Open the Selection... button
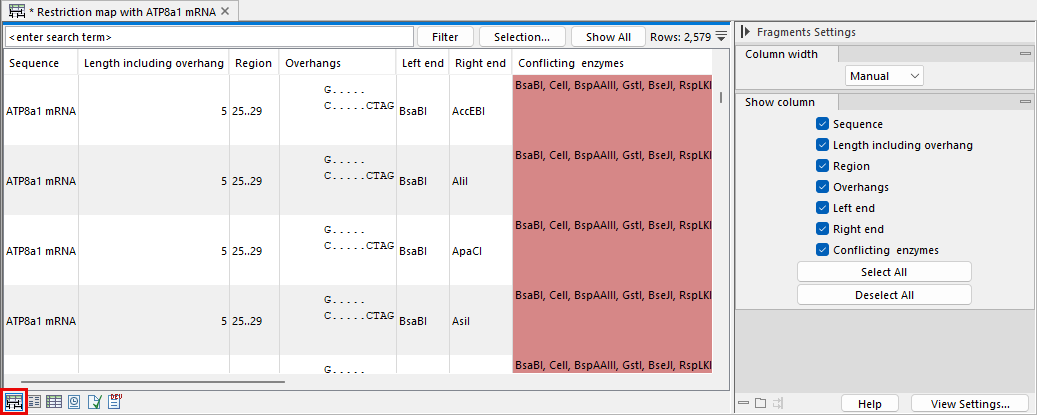 522,37
